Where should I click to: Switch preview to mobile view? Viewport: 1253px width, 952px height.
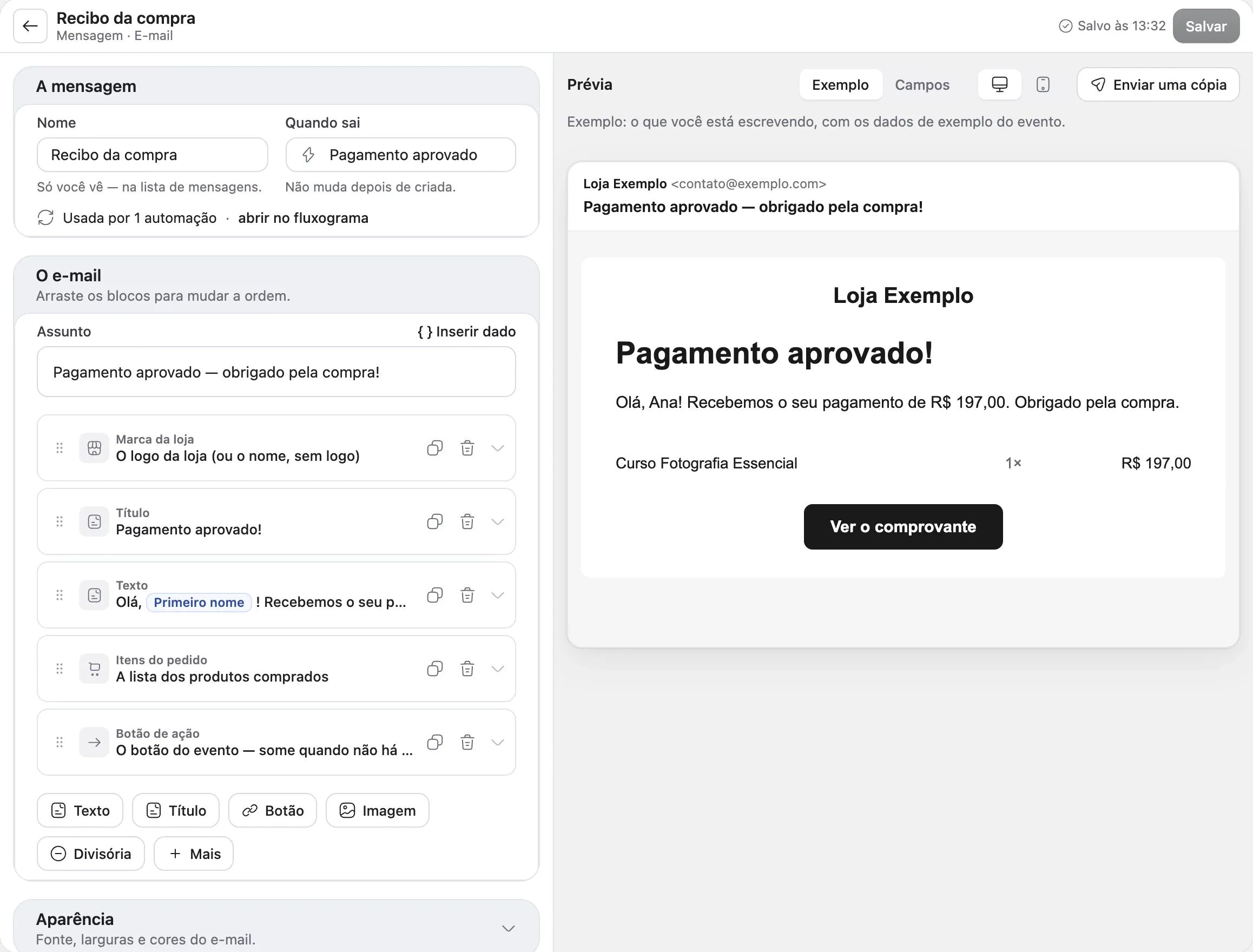[x=1043, y=85]
